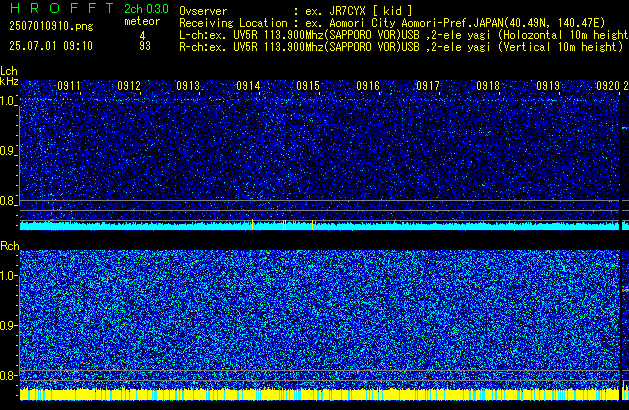This screenshot has width=629, height=410.
Task: Jump to the 0912 time marker
Action: coord(129,86)
